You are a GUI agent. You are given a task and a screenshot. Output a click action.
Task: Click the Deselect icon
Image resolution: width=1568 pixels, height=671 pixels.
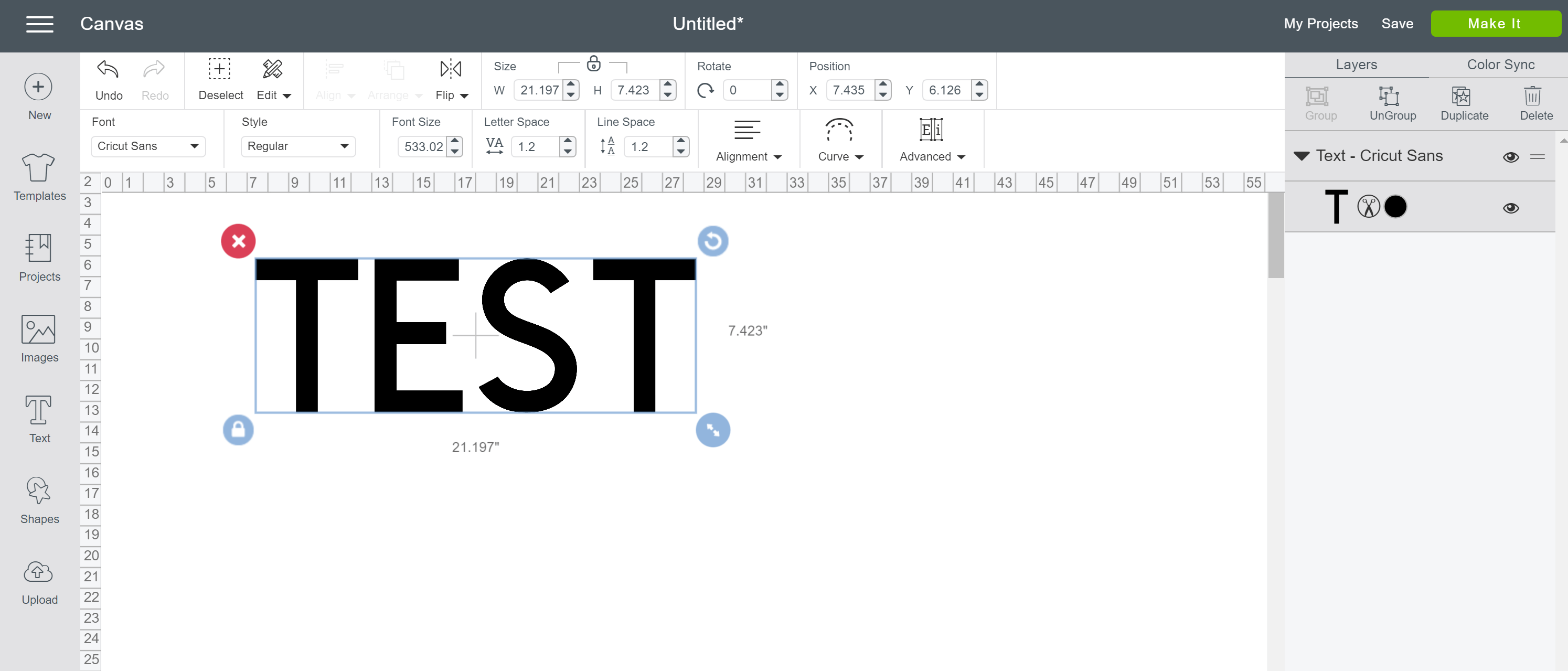tap(219, 69)
